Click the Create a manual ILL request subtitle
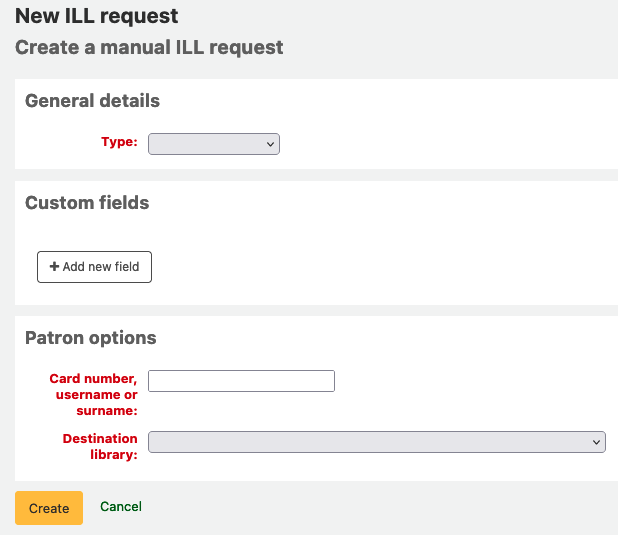Viewport: 618px width, 535px height. click(x=149, y=47)
